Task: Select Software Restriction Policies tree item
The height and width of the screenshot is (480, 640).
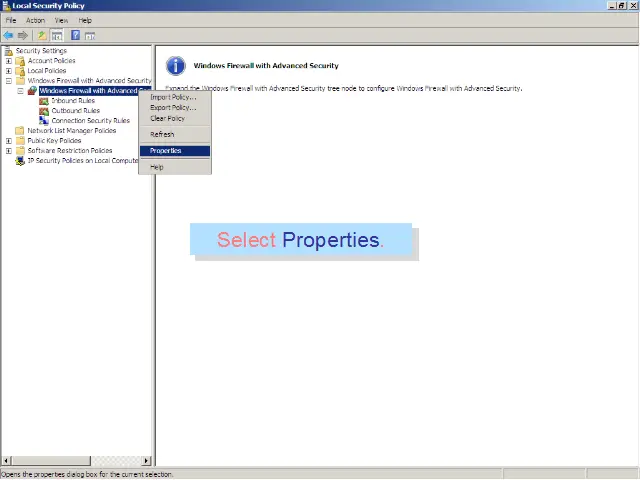Action: click(70, 151)
